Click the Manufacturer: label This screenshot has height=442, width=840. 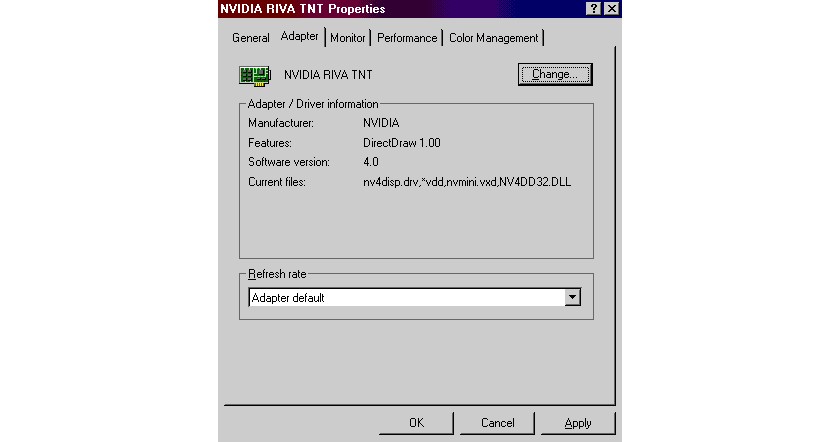pos(281,123)
